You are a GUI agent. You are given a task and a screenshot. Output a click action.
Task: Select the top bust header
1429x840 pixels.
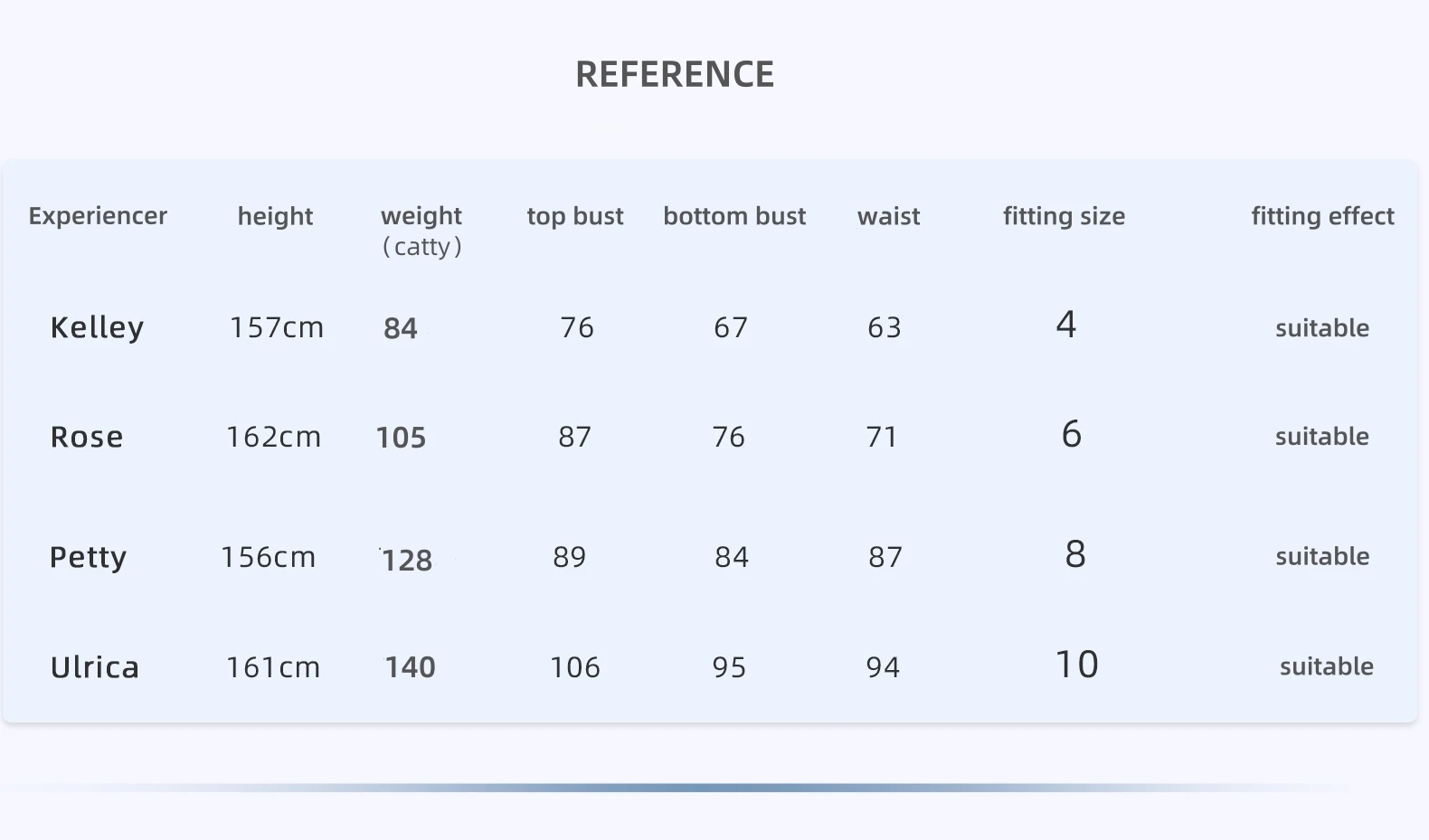point(575,217)
